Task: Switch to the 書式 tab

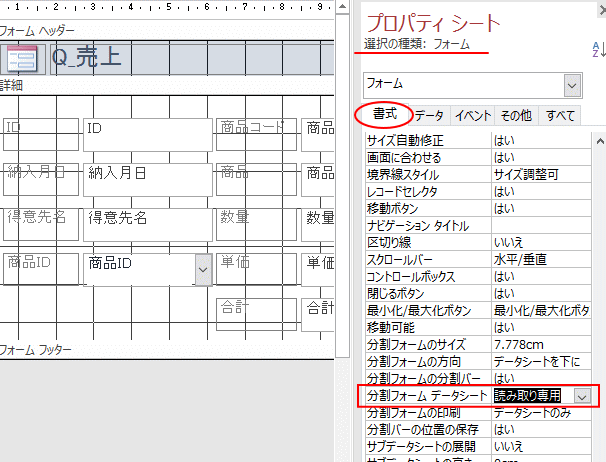Action: (x=384, y=114)
